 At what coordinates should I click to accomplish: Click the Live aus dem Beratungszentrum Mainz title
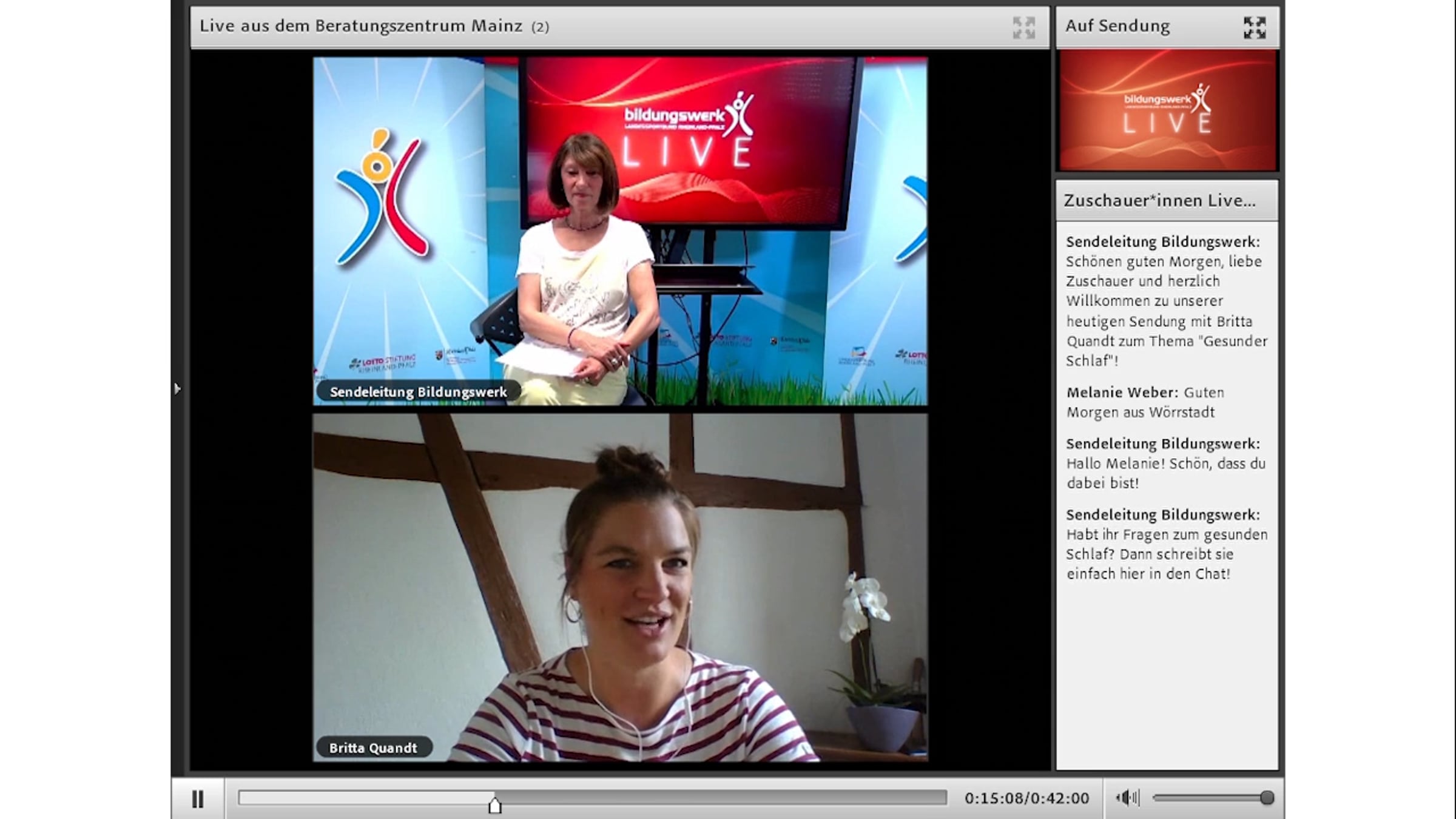(361, 26)
